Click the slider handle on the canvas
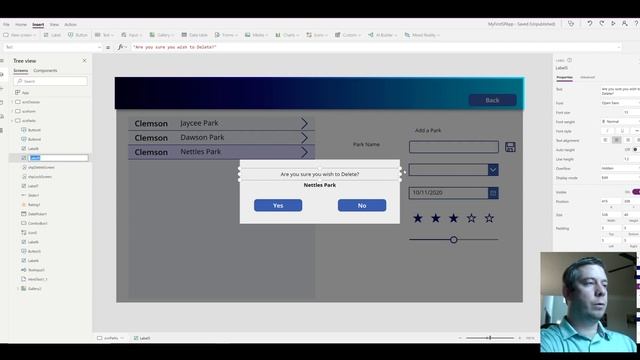Screen dimensions: 640x360 click(x=453, y=240)
